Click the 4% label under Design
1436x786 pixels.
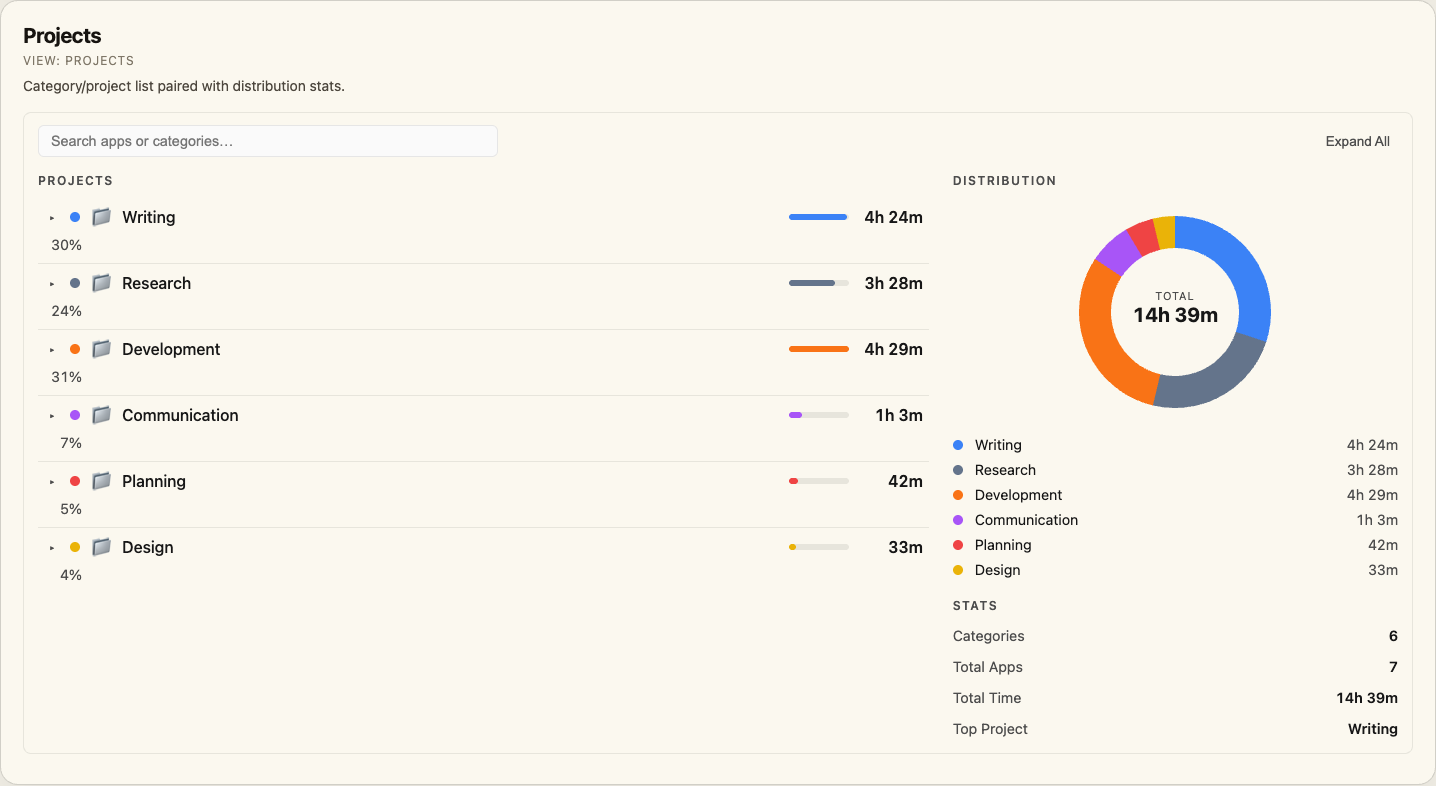click(x=70, y=575)
